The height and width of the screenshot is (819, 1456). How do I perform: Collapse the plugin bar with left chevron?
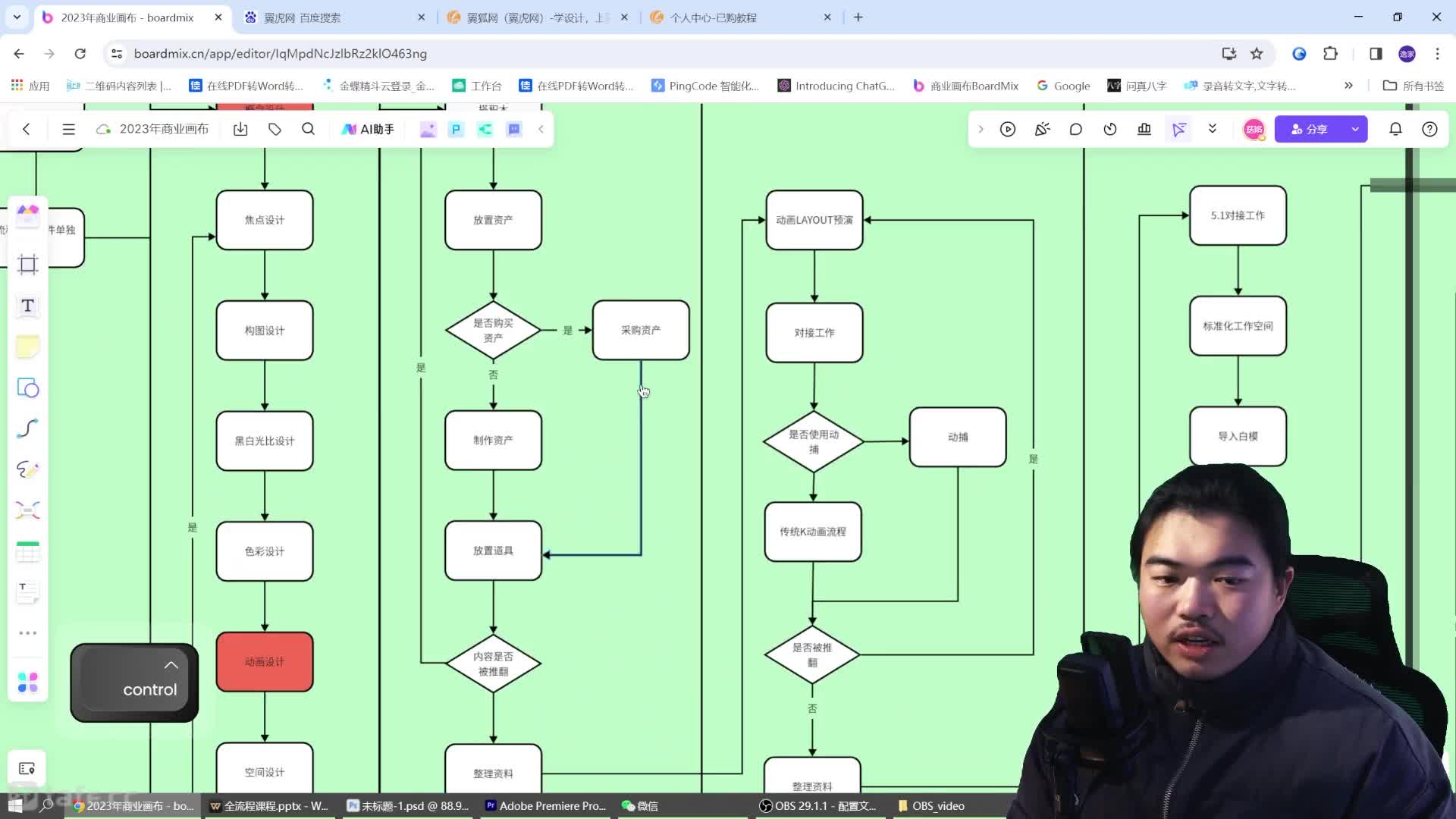click(x=541, y=129)
